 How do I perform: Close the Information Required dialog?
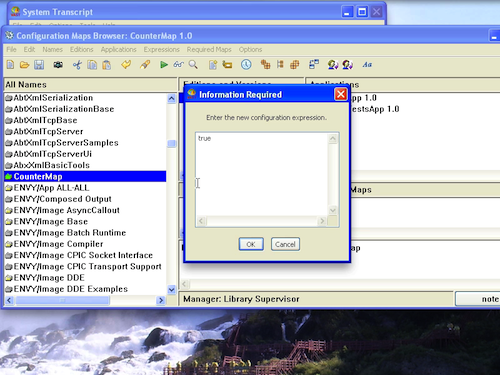click(341, 94)
